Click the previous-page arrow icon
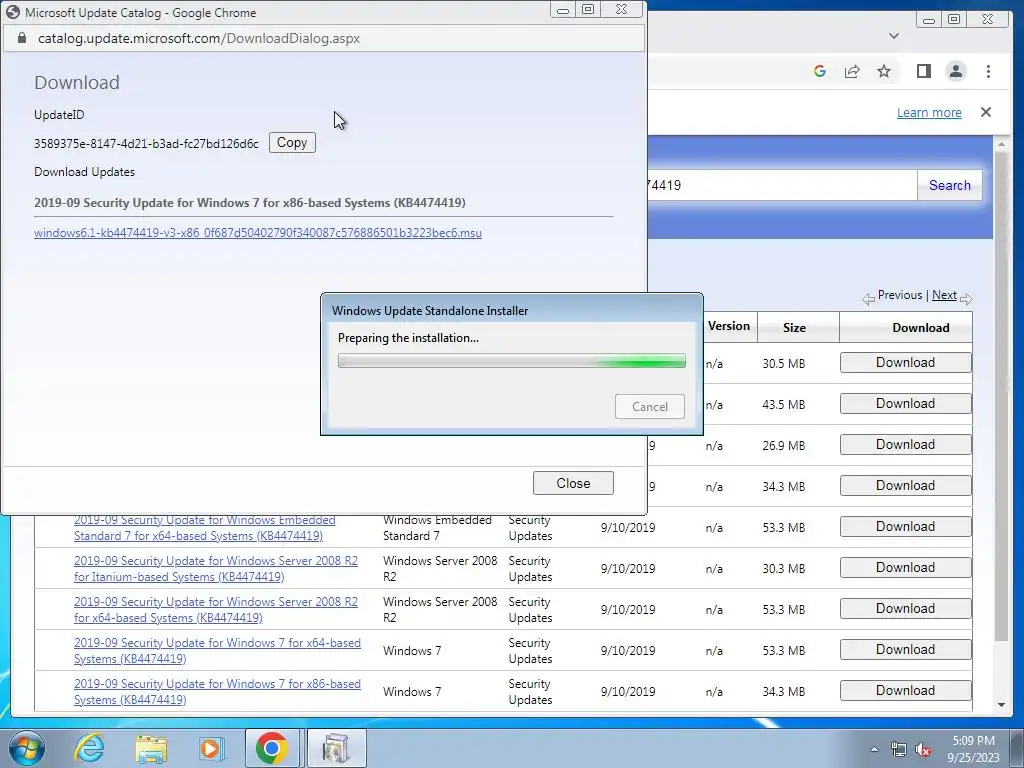Image resolution: width=1024 pixels, height=768 pixels. [x=868, y=298]
